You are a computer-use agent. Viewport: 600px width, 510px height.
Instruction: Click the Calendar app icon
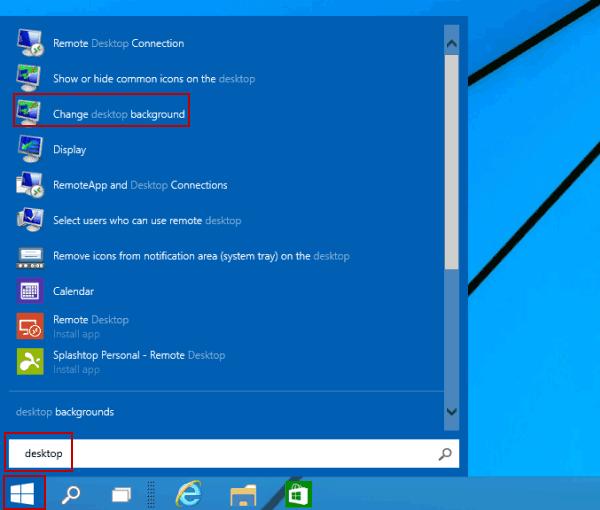click(x=29, y=291)
